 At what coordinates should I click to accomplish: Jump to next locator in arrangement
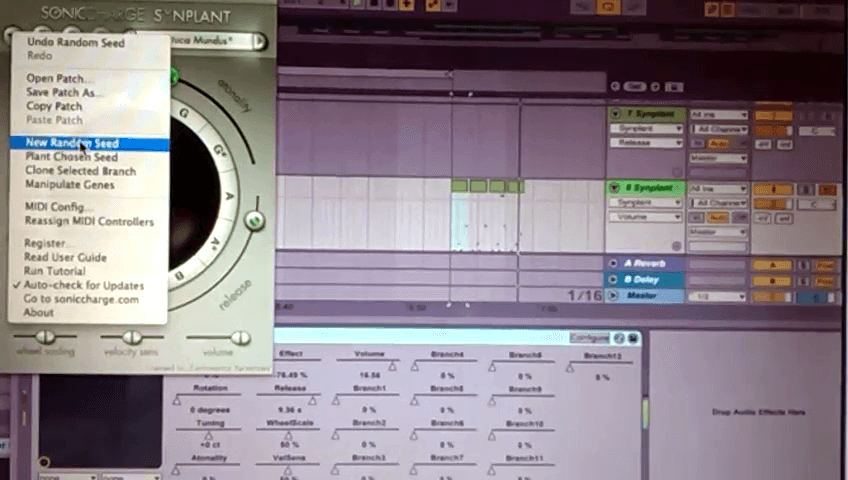coord(655,86)
